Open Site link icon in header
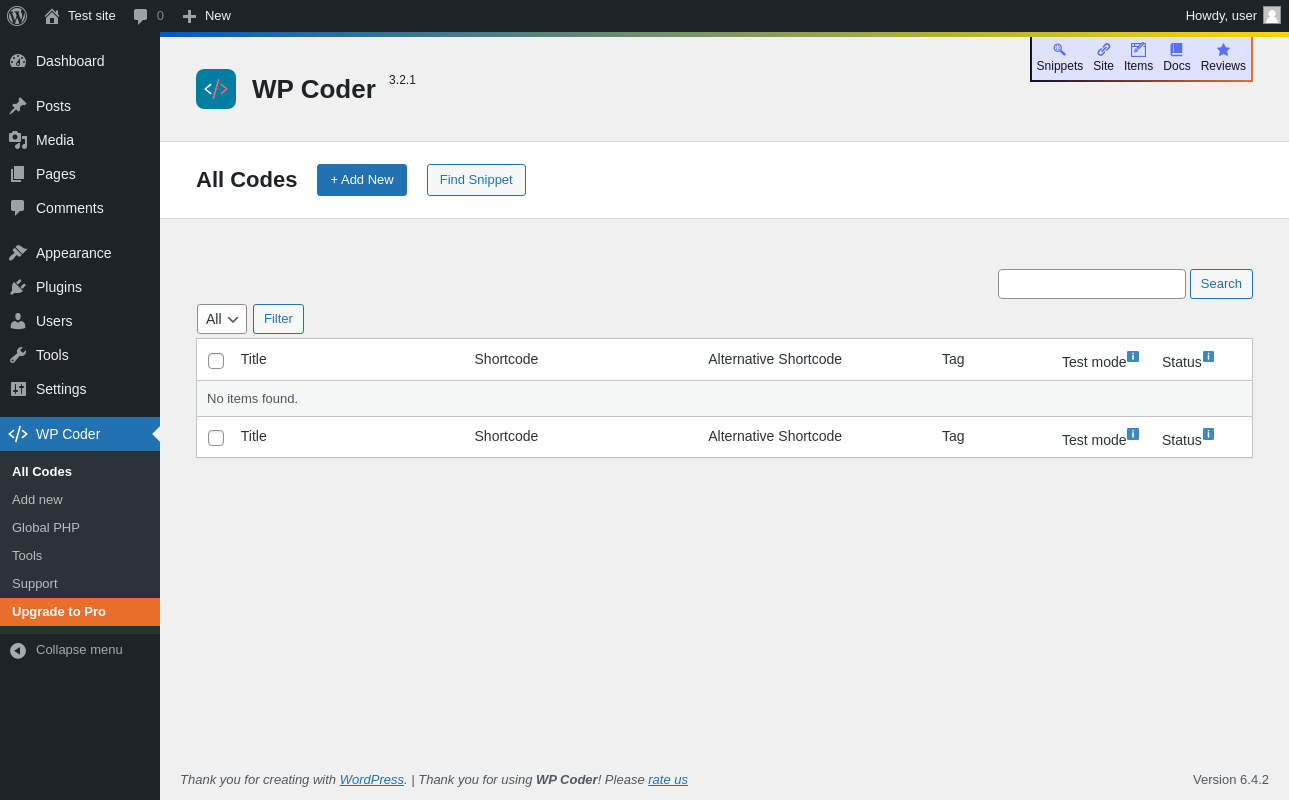The image size is (1289, 800). pyautogui.click(x=1103, y=50)
